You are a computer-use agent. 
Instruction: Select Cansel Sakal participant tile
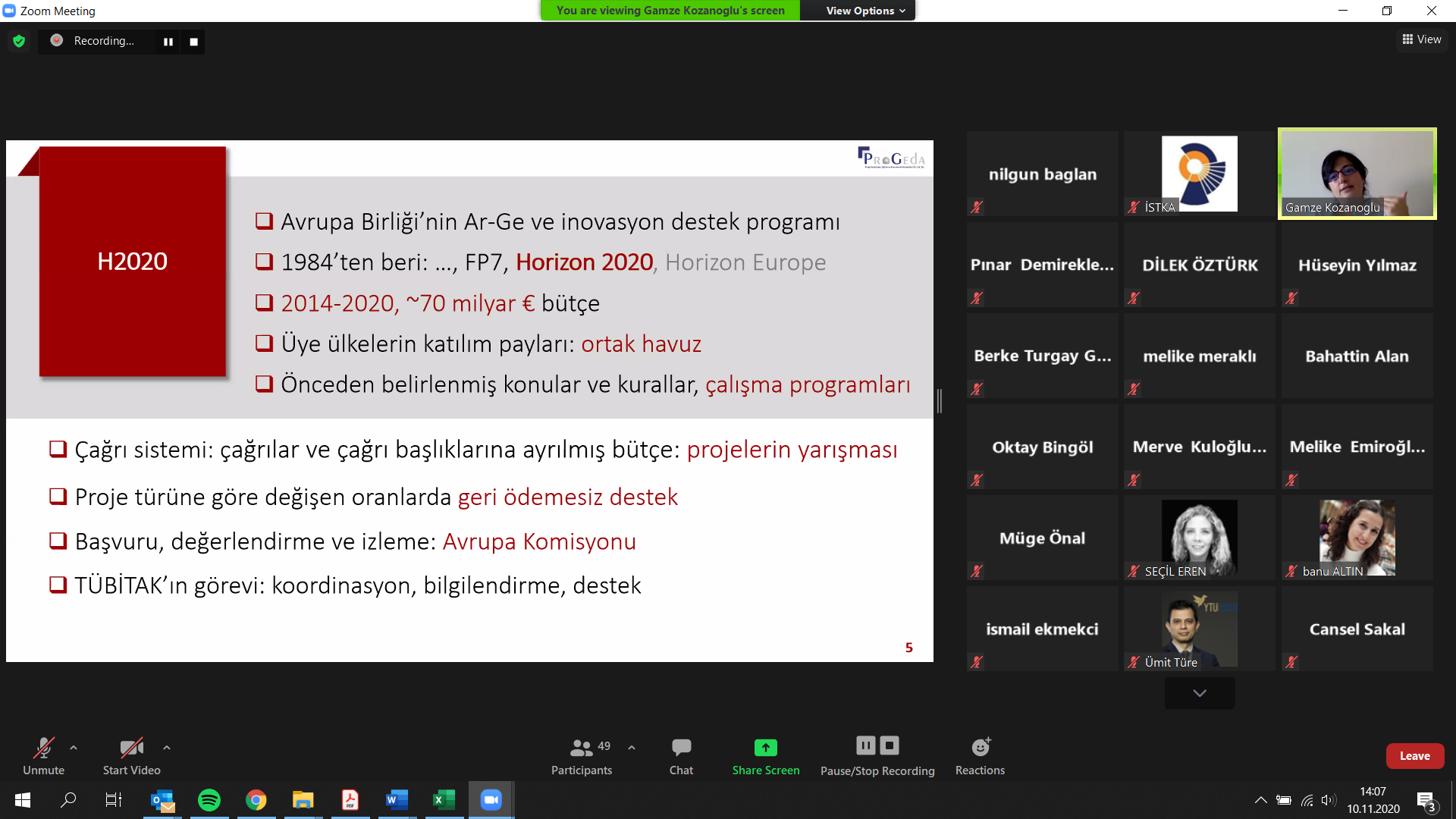point(1357,629)
